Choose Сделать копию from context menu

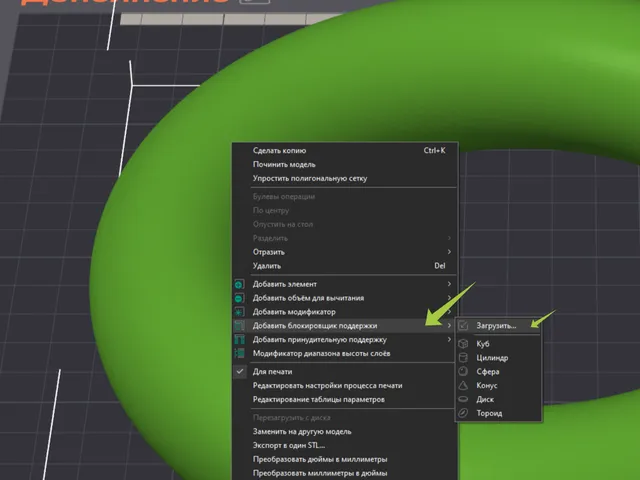[345, 151]
